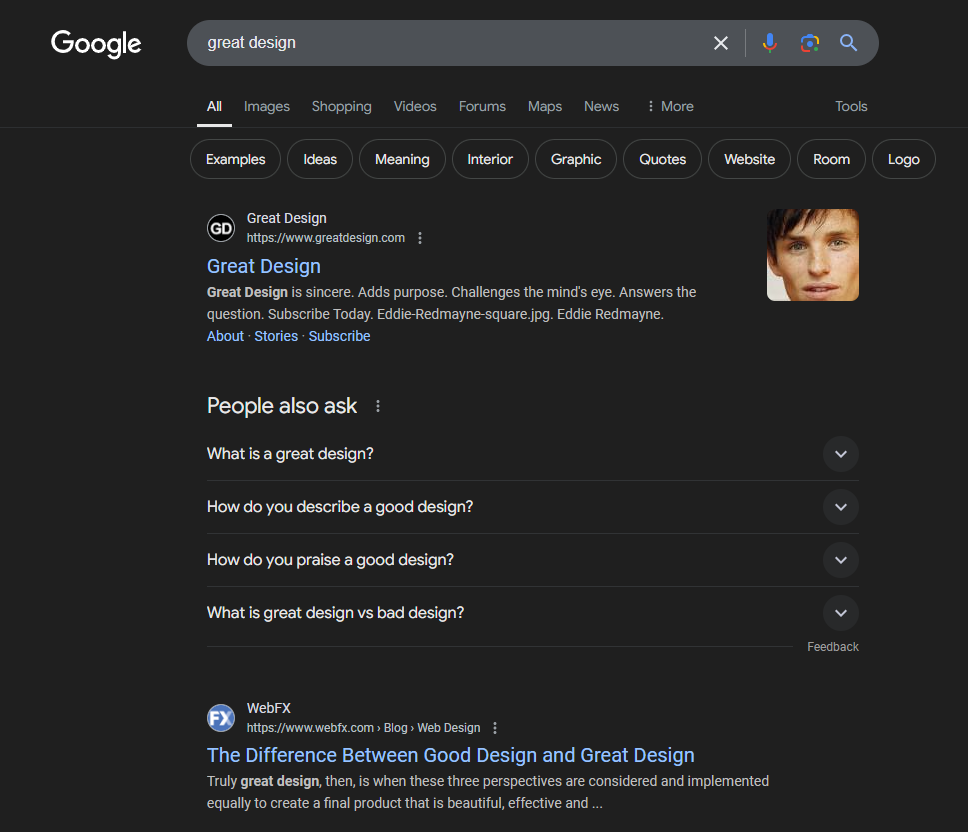Apply the Quotes filter chip
Screen dimensions: 968x832
click(x=662, y=159)
